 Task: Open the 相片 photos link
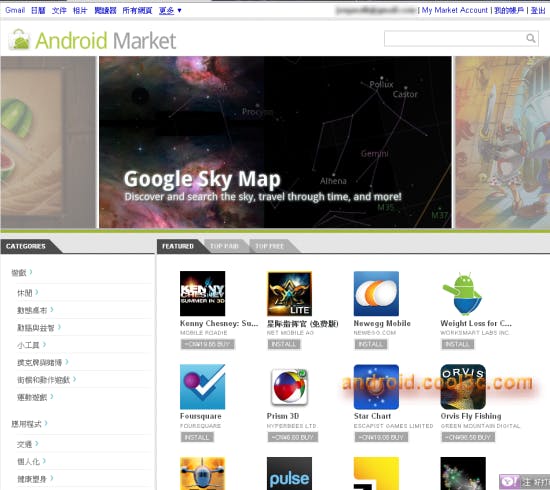80,11
